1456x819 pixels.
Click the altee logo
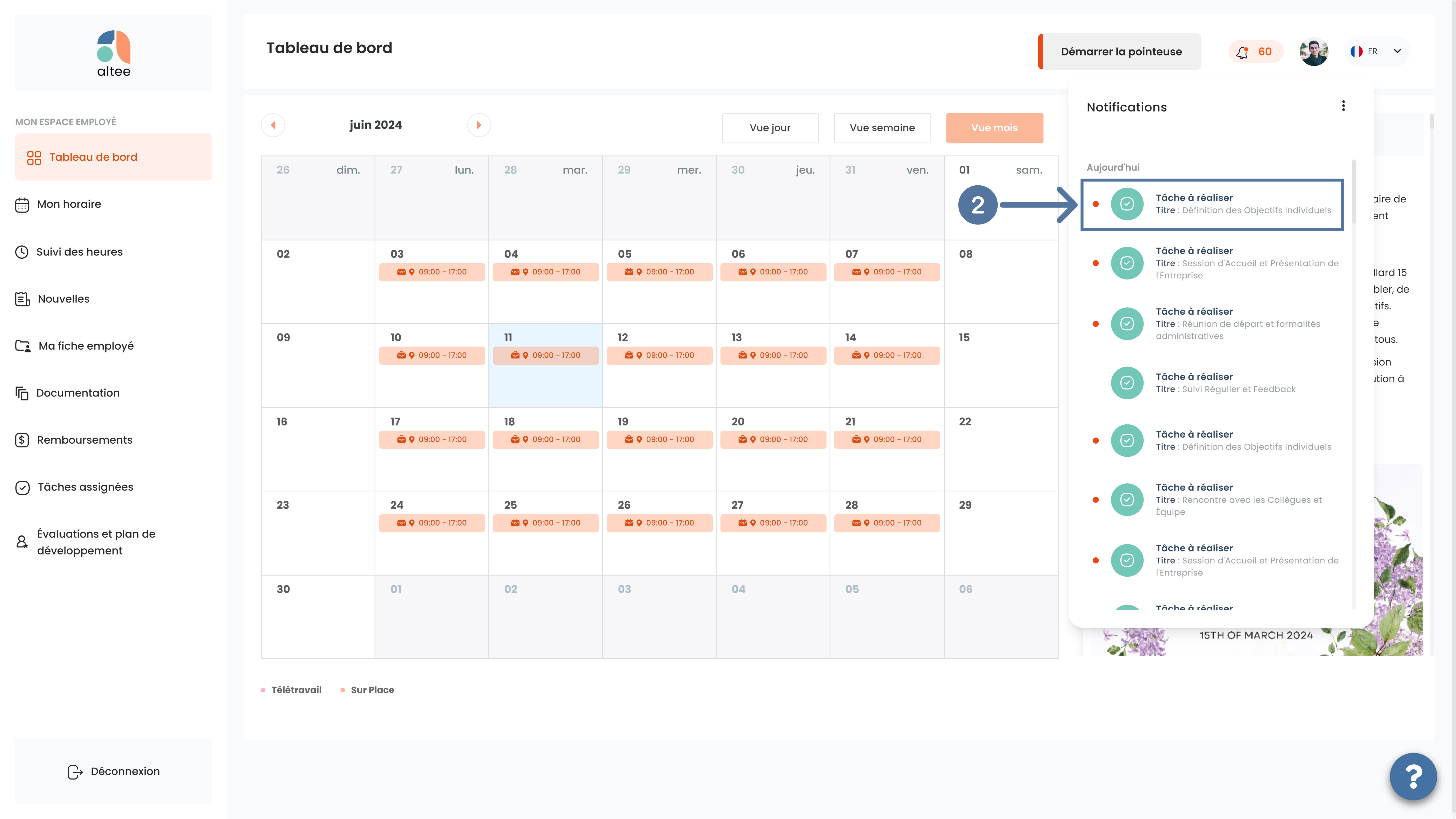click(114, 54)
